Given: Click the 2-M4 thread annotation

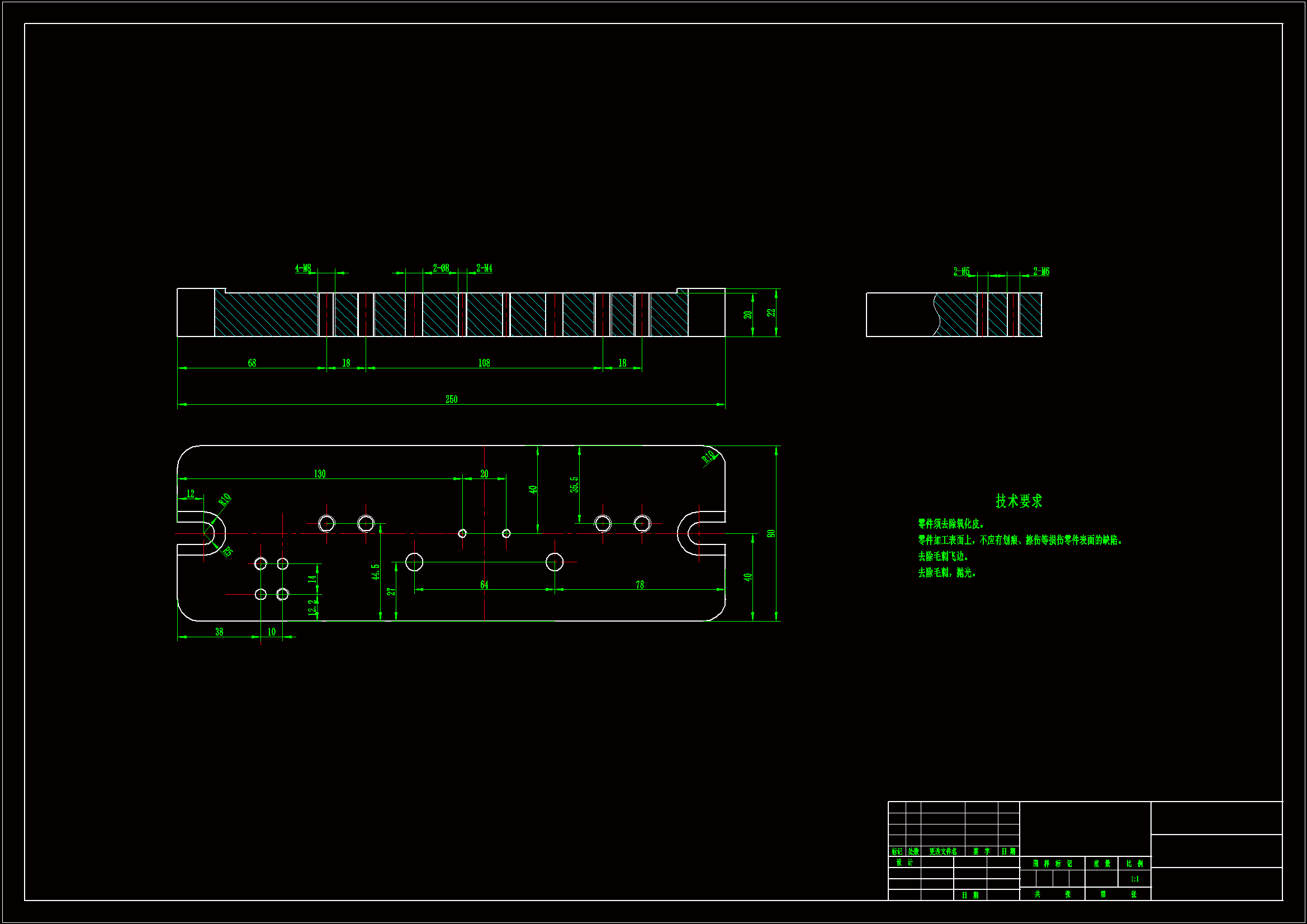Looking at the screenshot, I should tap(484, 268).
